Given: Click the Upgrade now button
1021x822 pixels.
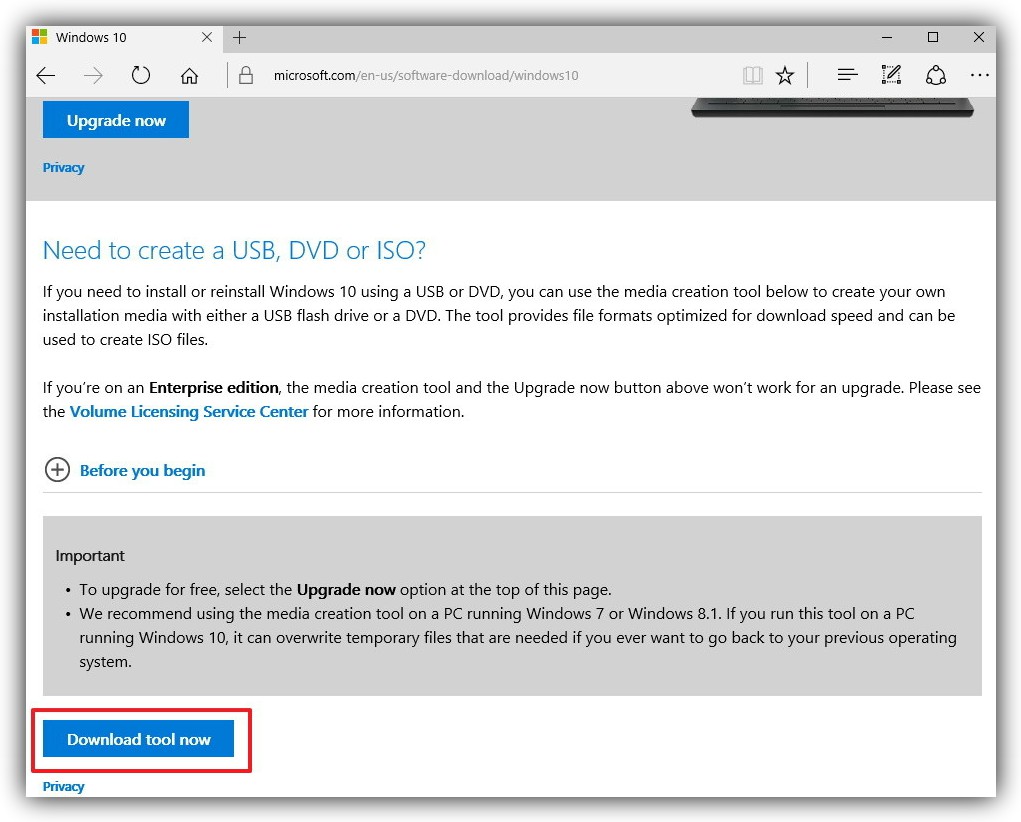Looking at the screenshot, I should click(x=116, y=120).
